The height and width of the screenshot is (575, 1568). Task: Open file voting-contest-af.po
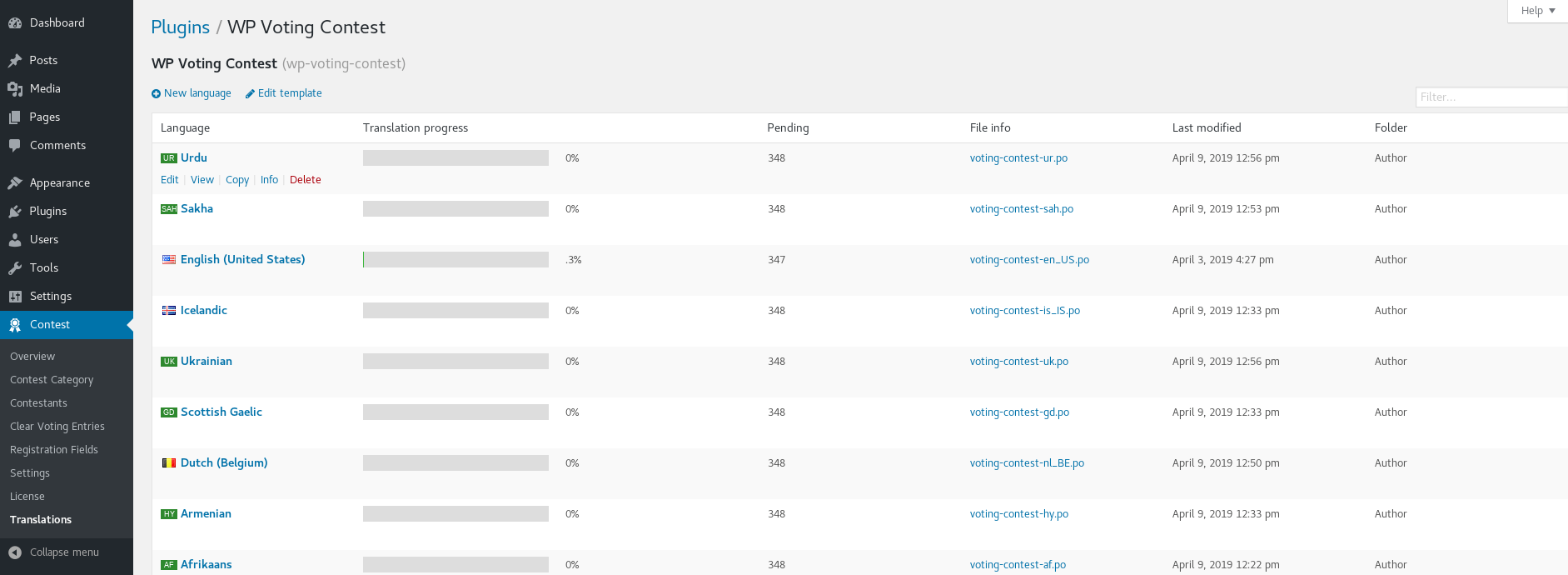(x=1018, y=565)
